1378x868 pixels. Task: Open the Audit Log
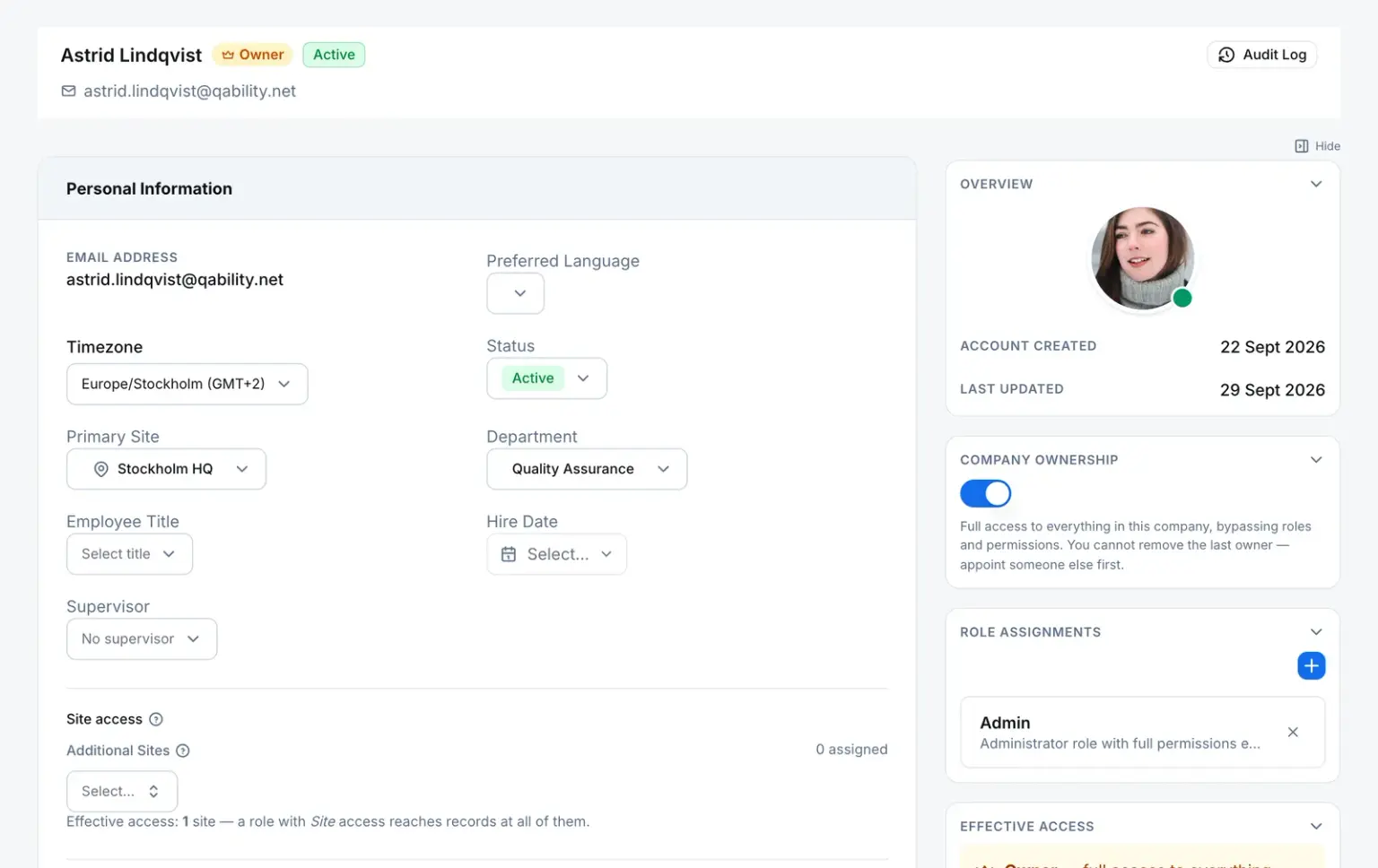[1261, 55]
